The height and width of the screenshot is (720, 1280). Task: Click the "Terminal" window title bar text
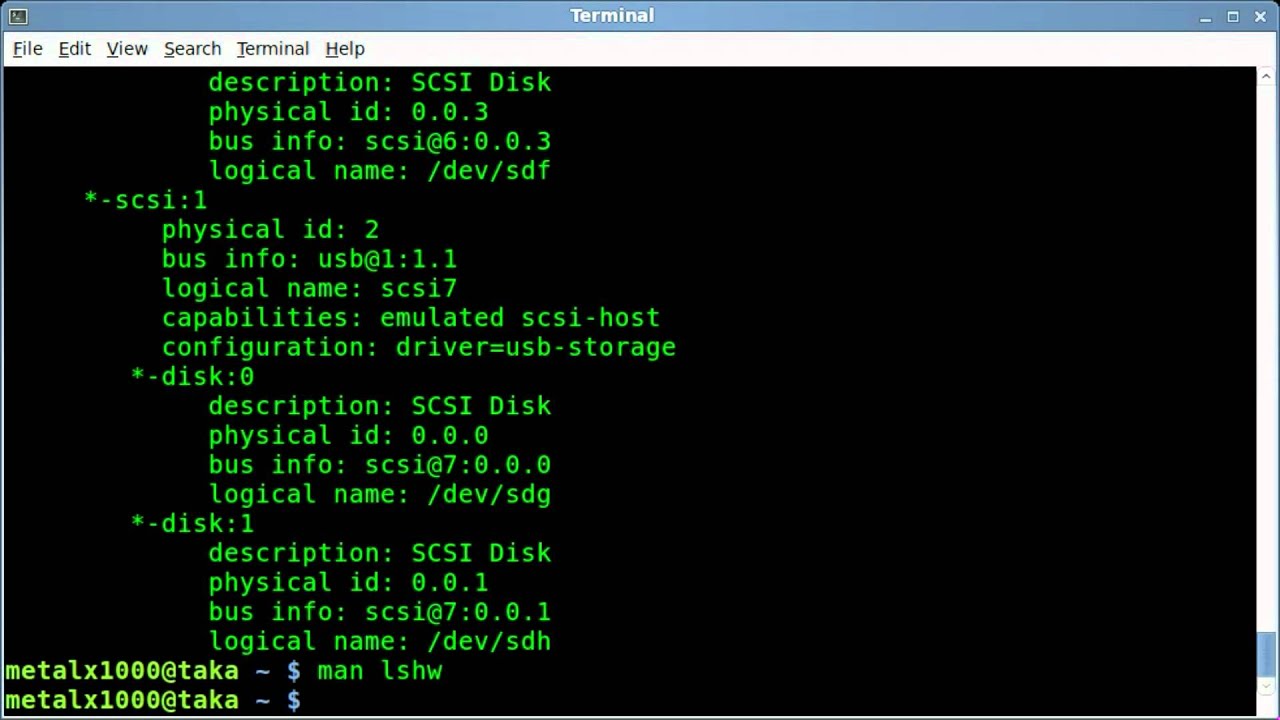(612, 16)
